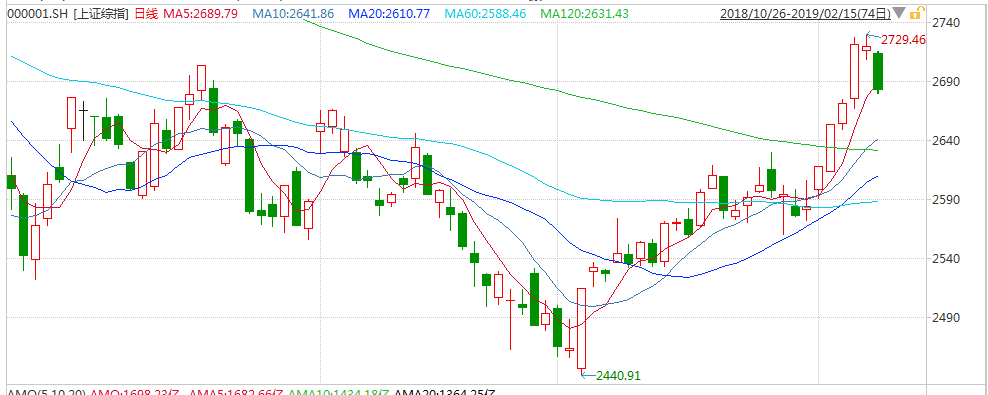Click the 2018/10/26-2019/02/15(74日) date range link
Image resolution: width=988 pixels, height=395 pixels.
tap(806, 13)
